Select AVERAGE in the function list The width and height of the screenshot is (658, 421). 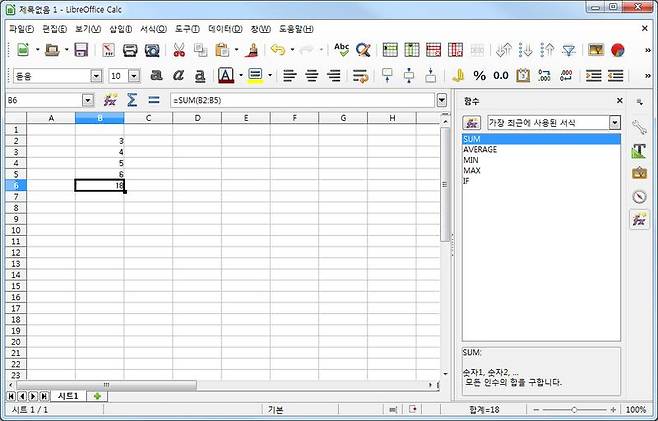pyautogui.click(x=480, y=150)
